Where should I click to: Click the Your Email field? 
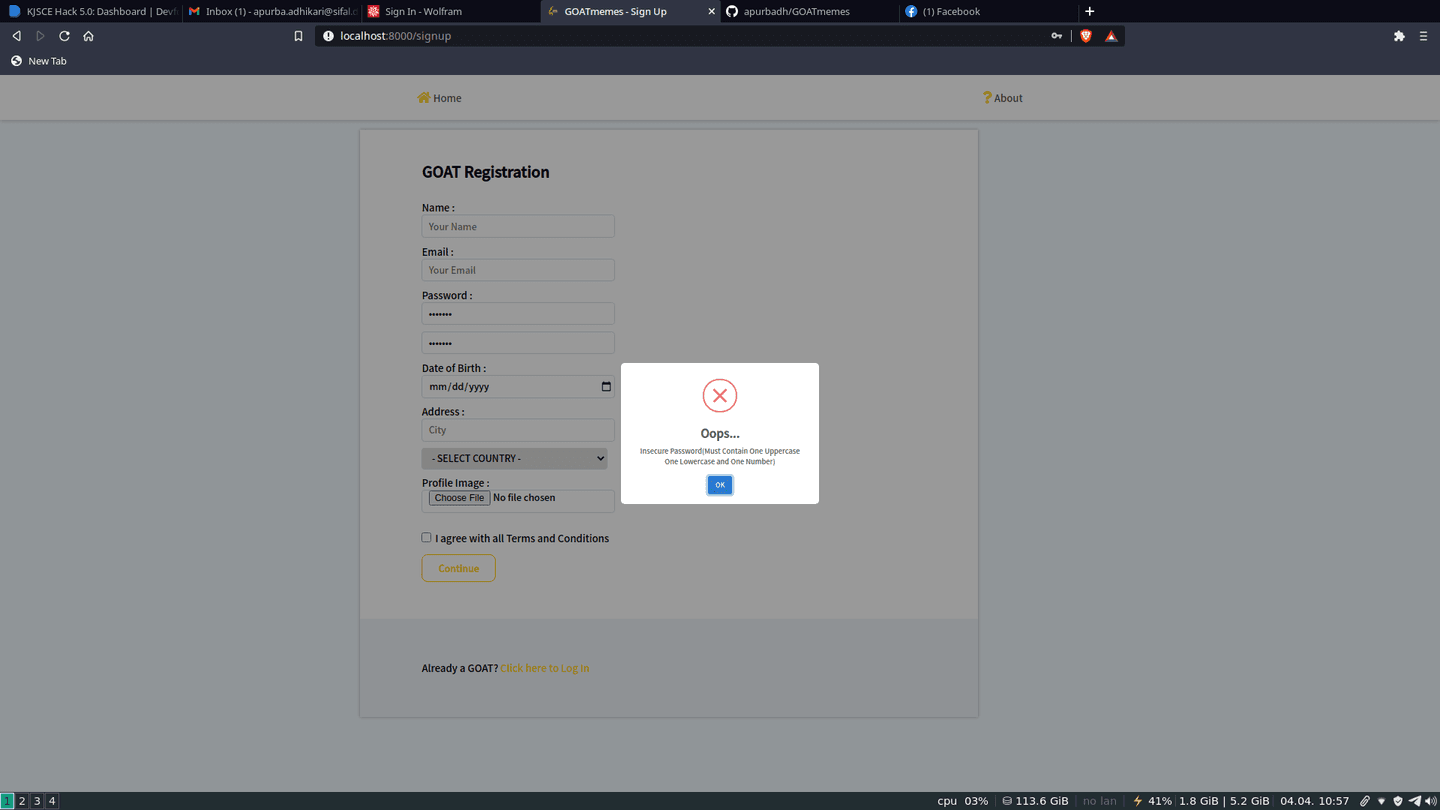point(518,270)
